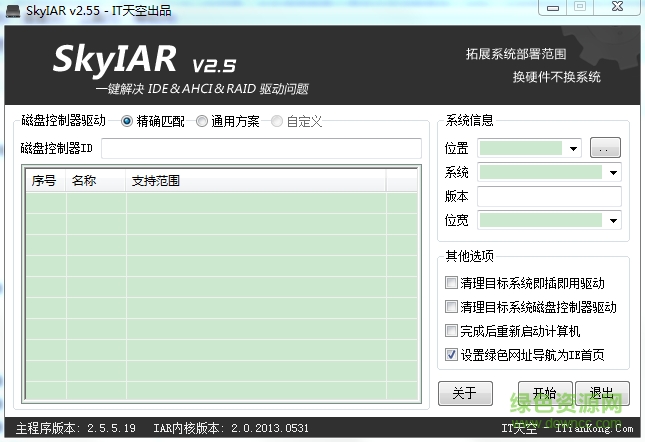This screenshot has width=645, height=442.
Task: Click the 序号 column header
Action: [45, 181]
